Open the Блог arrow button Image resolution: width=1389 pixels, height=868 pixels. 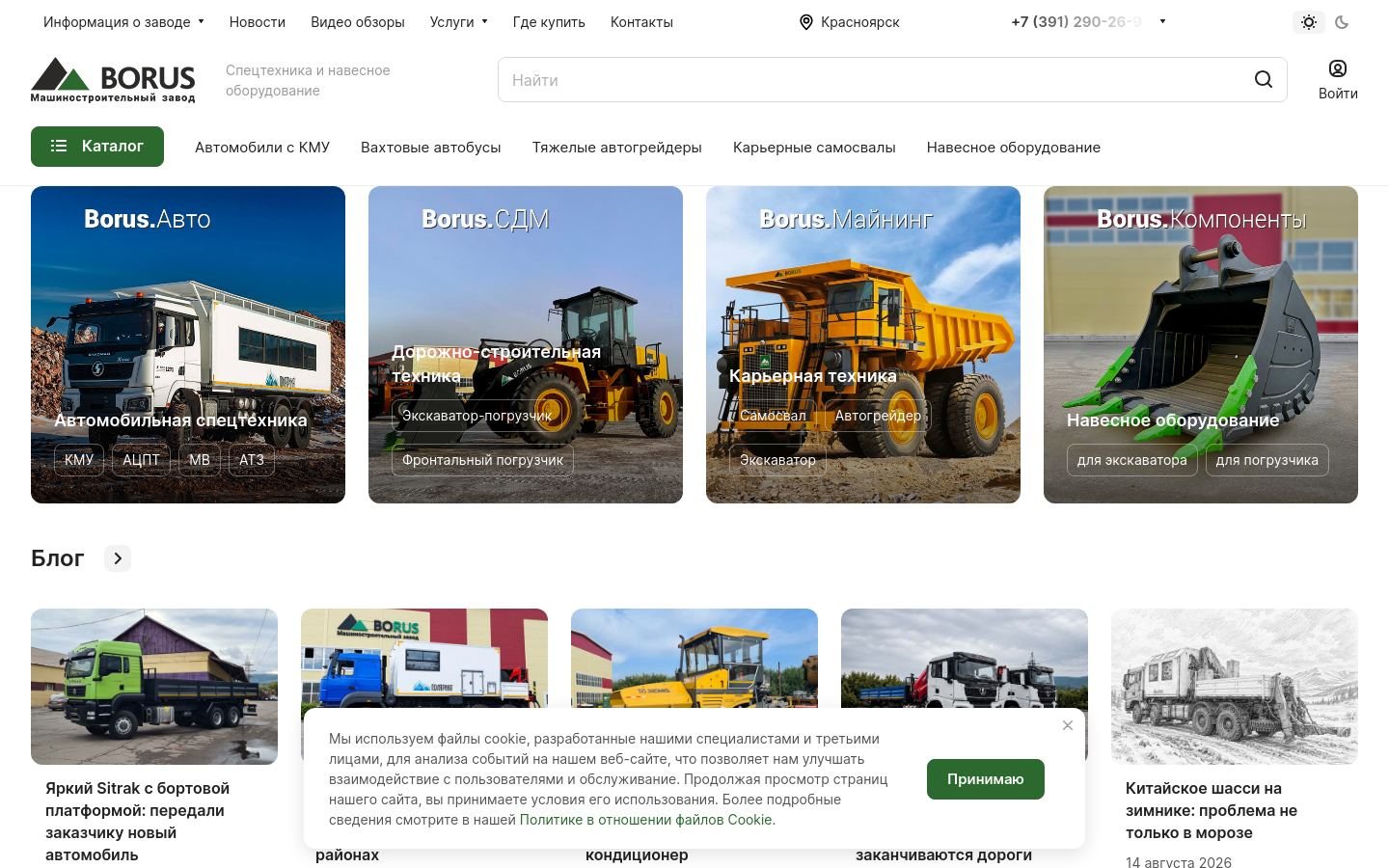pos(118,558)
